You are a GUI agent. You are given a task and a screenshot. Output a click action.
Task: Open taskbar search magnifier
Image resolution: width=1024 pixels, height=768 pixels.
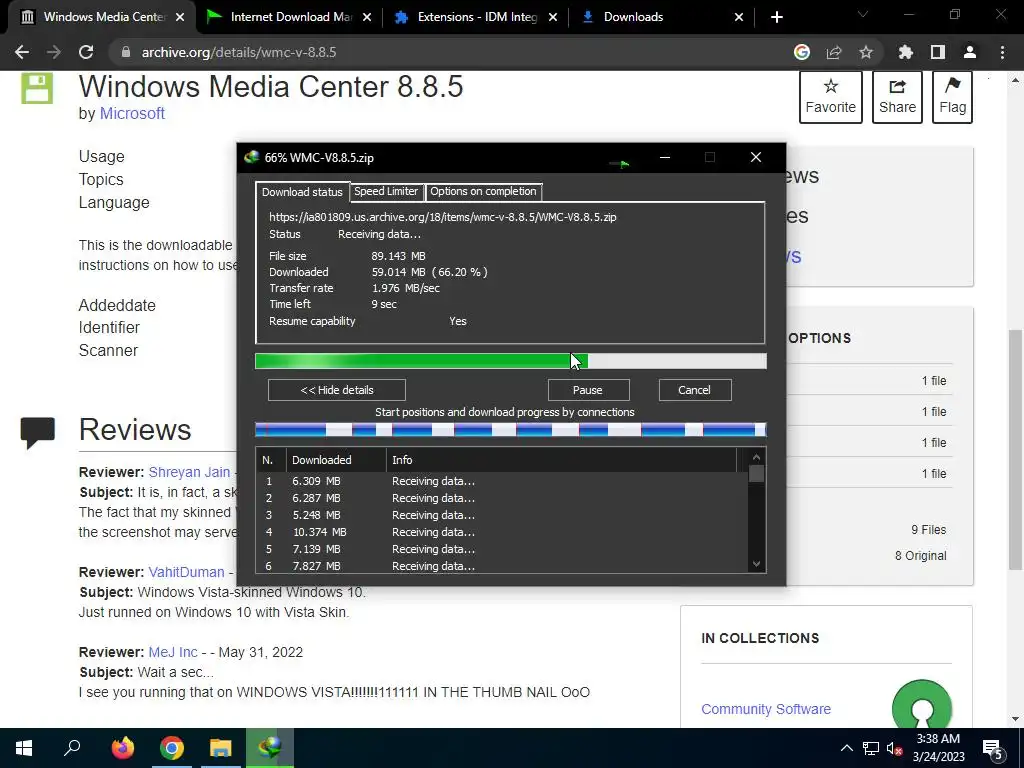coord(72,748)
